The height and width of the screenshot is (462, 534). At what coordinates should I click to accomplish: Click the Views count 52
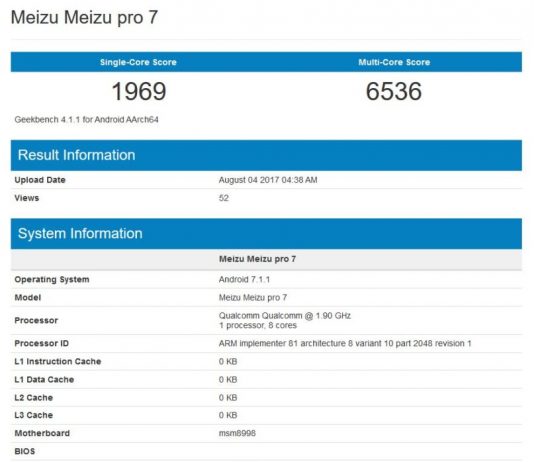coord(224,198)
